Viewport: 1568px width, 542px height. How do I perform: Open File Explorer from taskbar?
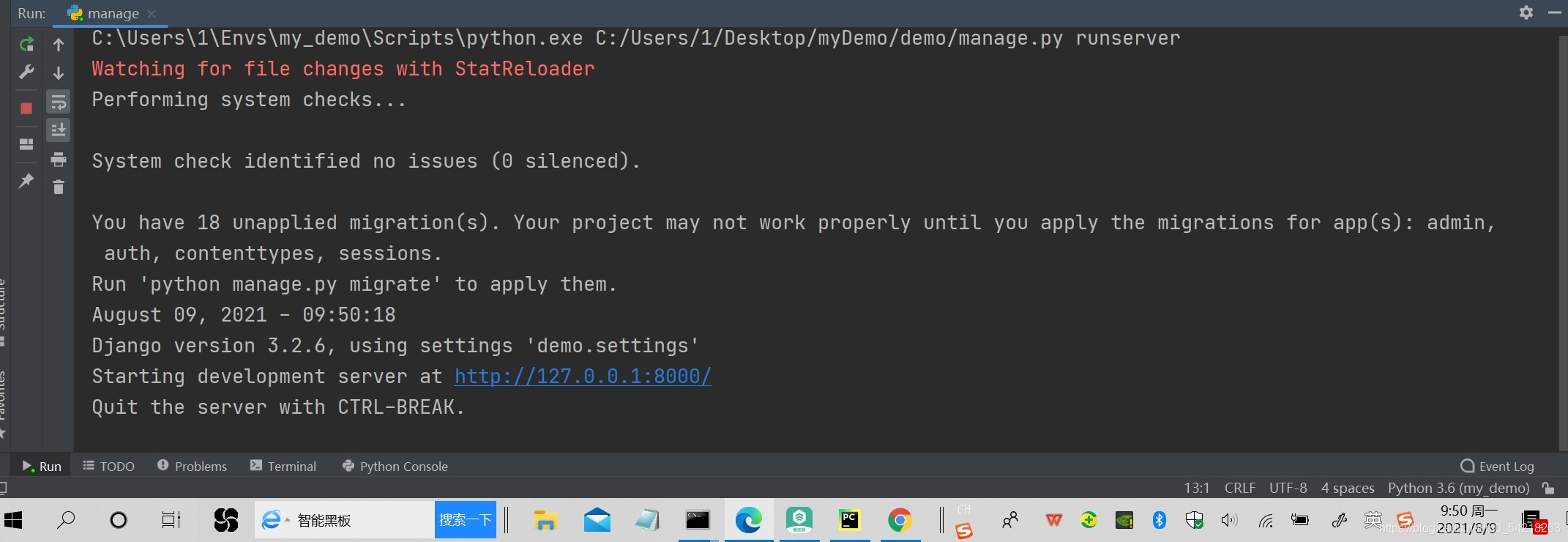click(545, 521)
